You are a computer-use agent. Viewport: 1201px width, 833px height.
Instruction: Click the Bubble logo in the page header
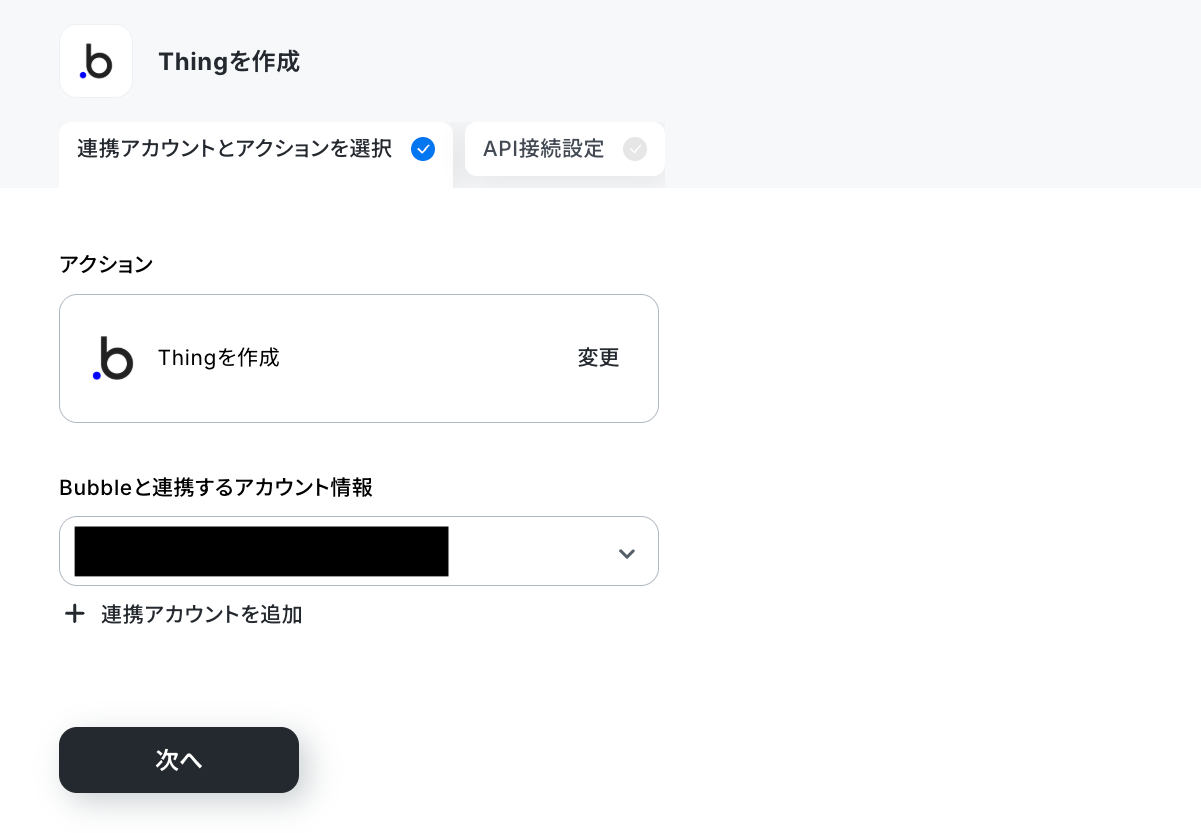[x=96, y=61]
